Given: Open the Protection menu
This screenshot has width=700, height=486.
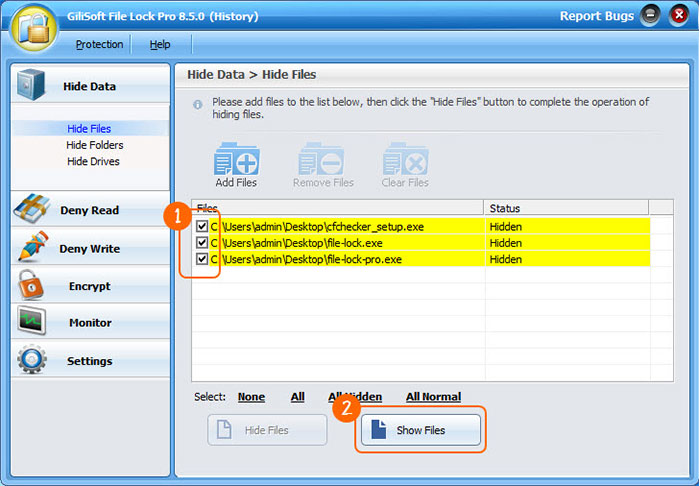Looking at the screenshot, I should (x=99, y=44).
